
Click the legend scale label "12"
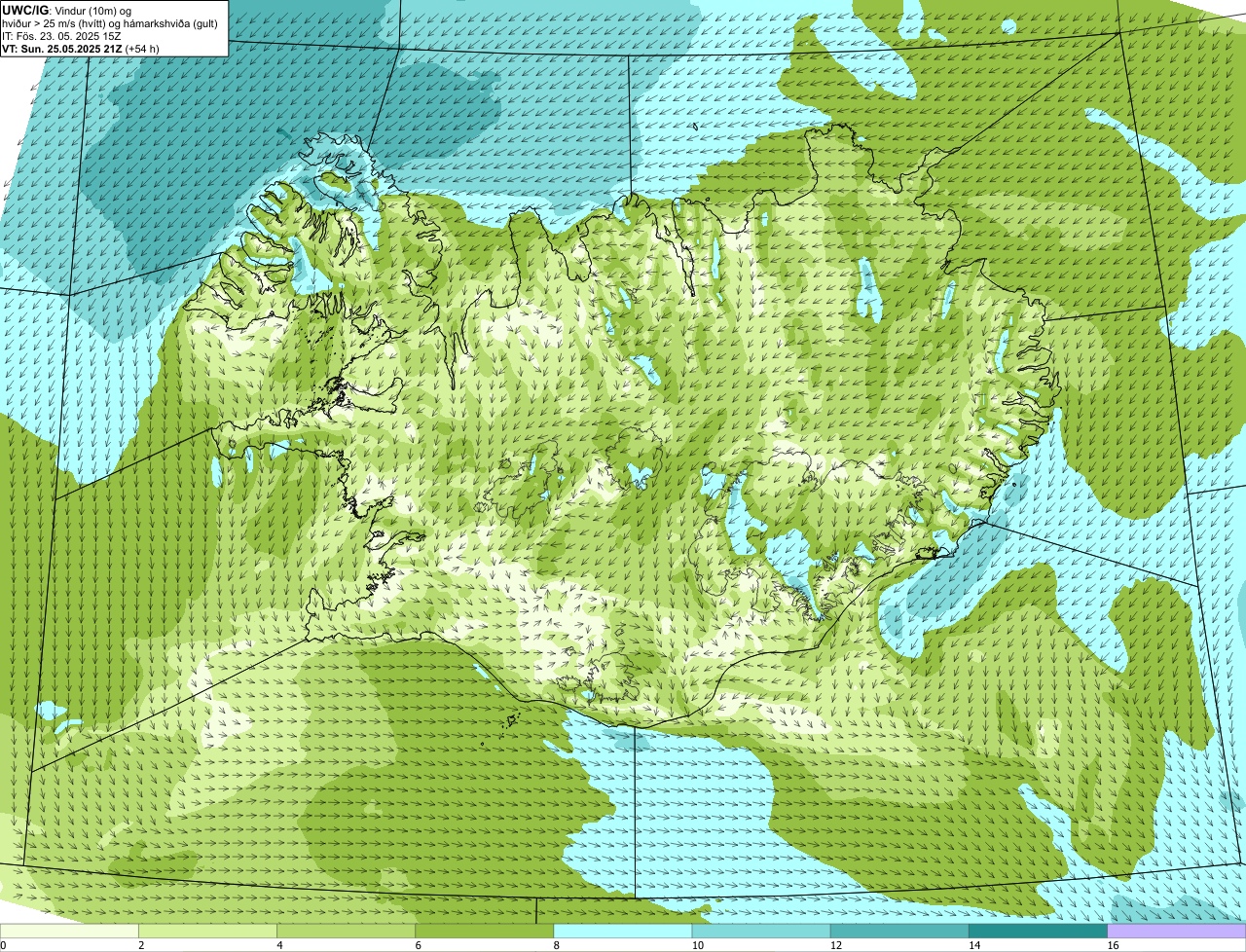pos(835,945)
